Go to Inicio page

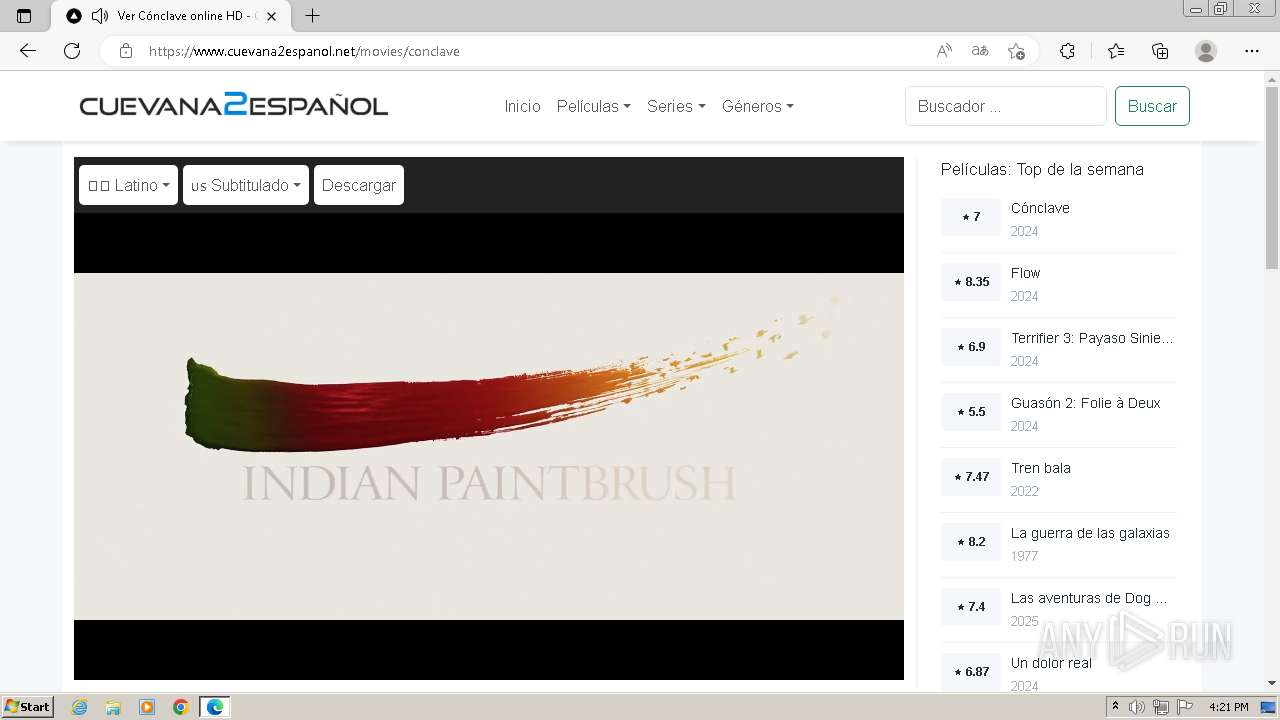[522, 106]
